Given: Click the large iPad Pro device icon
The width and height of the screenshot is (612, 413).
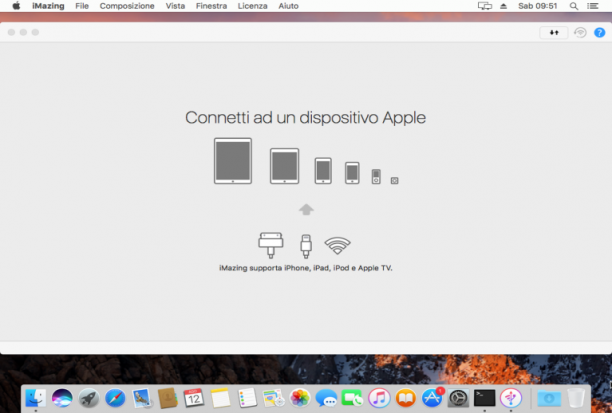Looking at the screenshot, I should click(233, 160).
